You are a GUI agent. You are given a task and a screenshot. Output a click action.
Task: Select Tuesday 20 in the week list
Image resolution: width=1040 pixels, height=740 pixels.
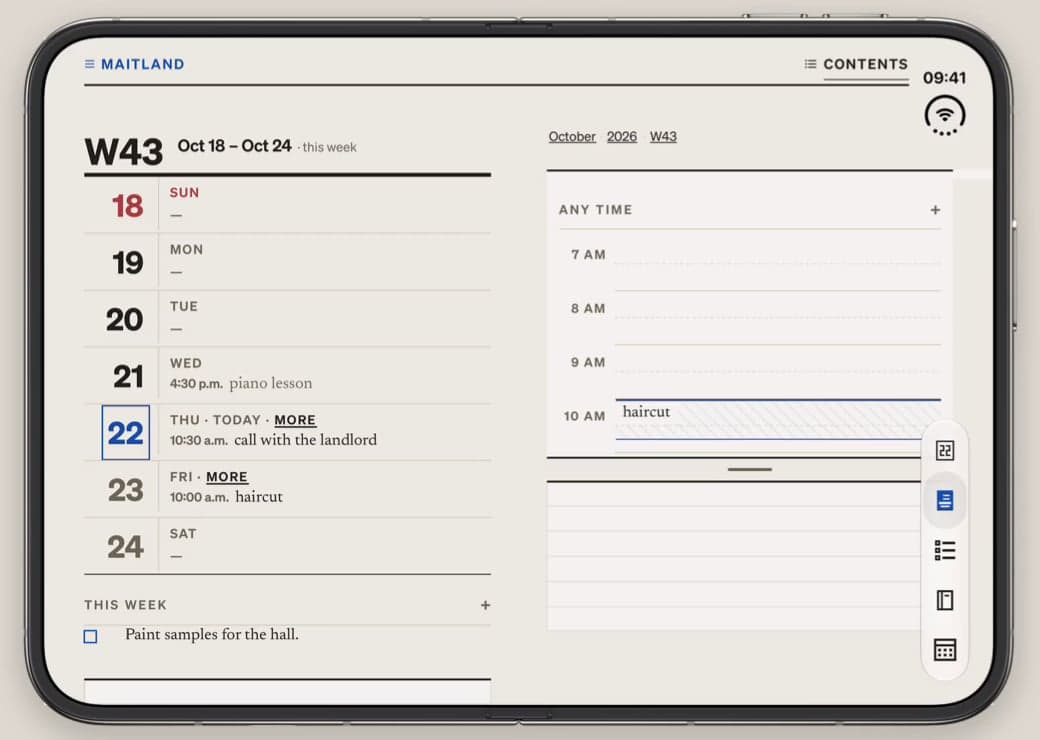287,319
